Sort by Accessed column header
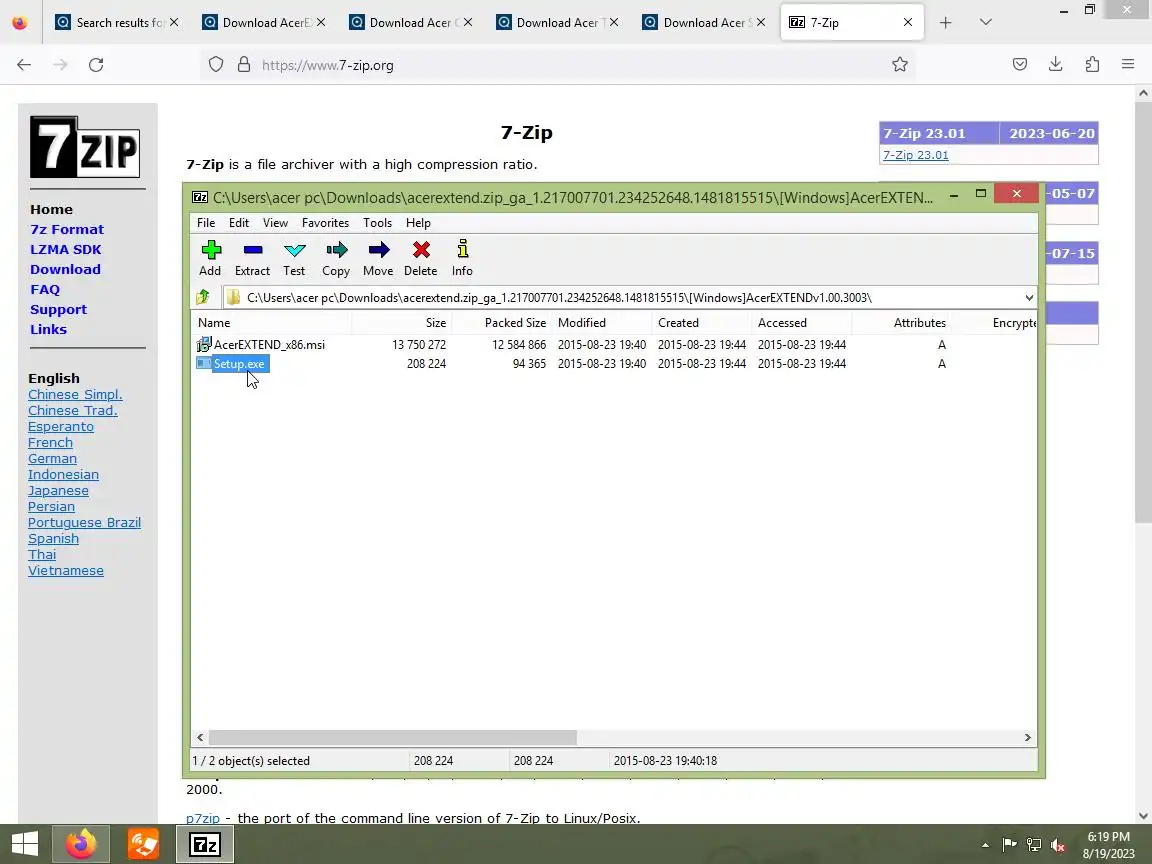Viewport: 1152px width, 864px height. tap(802, 323)
